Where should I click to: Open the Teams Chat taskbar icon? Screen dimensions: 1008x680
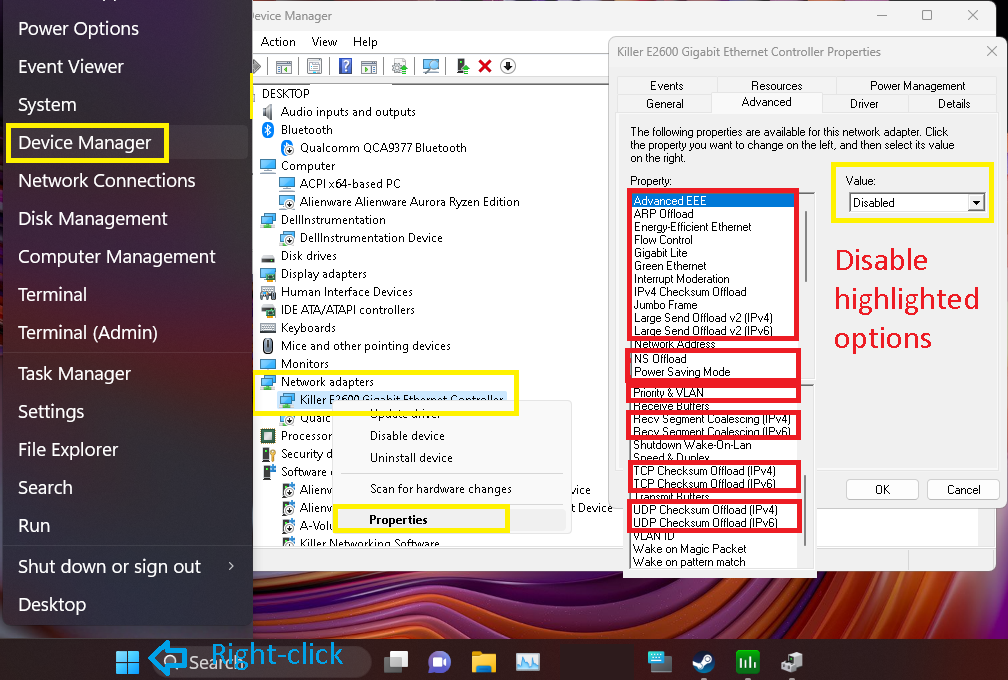point(440,661)
